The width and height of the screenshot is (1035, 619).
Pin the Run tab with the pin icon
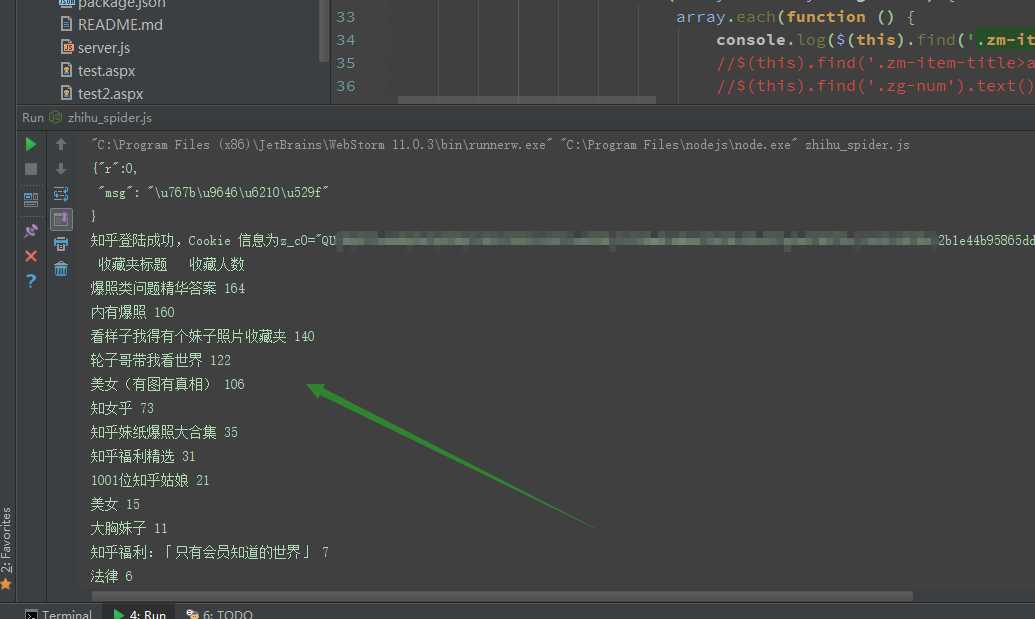[30, 230]
